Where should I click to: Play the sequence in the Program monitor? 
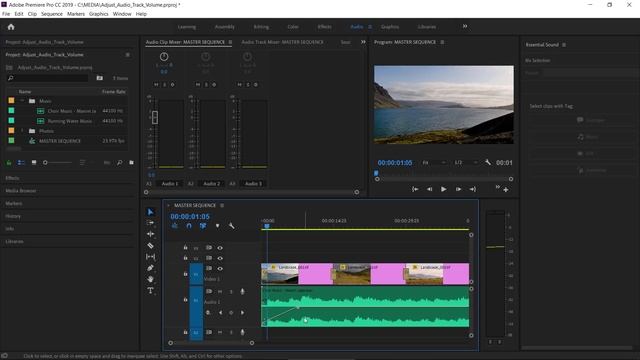[444, 189]
